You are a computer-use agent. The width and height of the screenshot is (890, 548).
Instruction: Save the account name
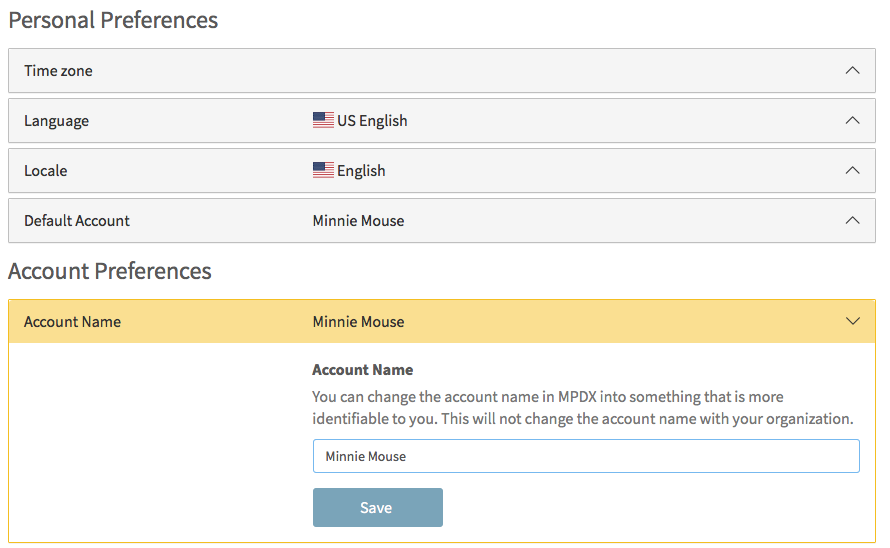click(377, 507)
